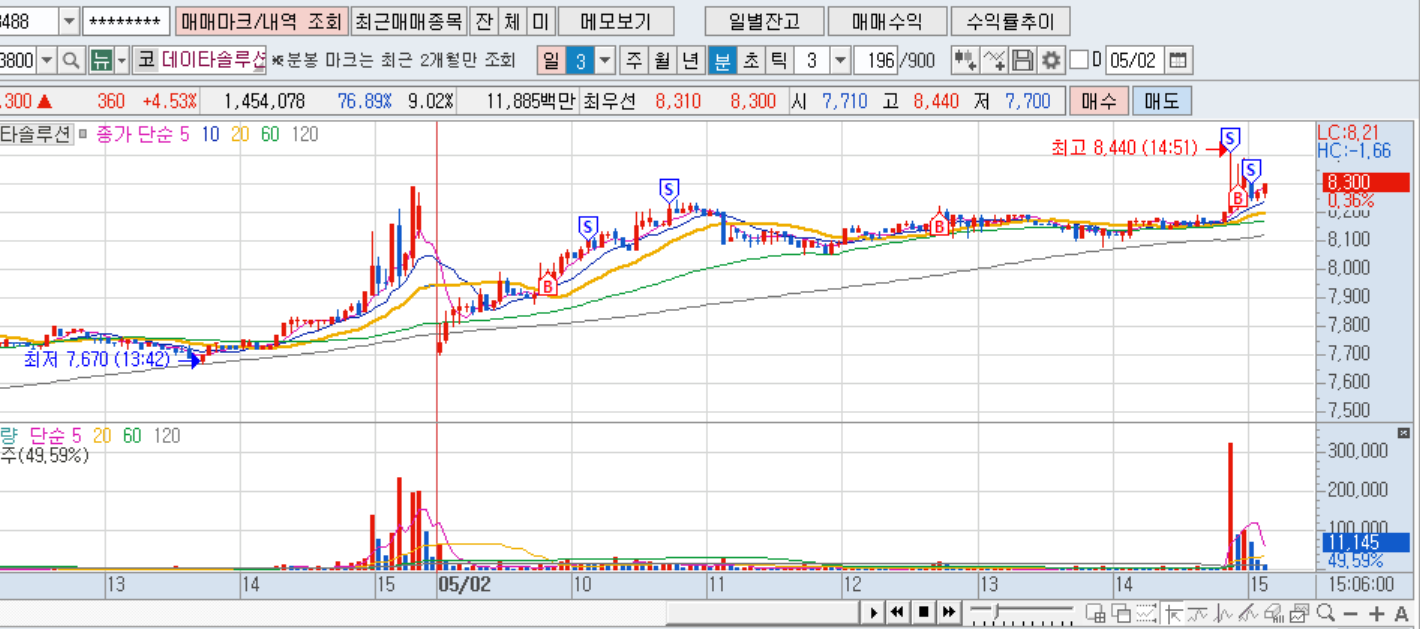Open the minute-interval dropdown after 틱 3
Screen dimensions: 1420x629
pyautogui.click(x=840, y=60)
